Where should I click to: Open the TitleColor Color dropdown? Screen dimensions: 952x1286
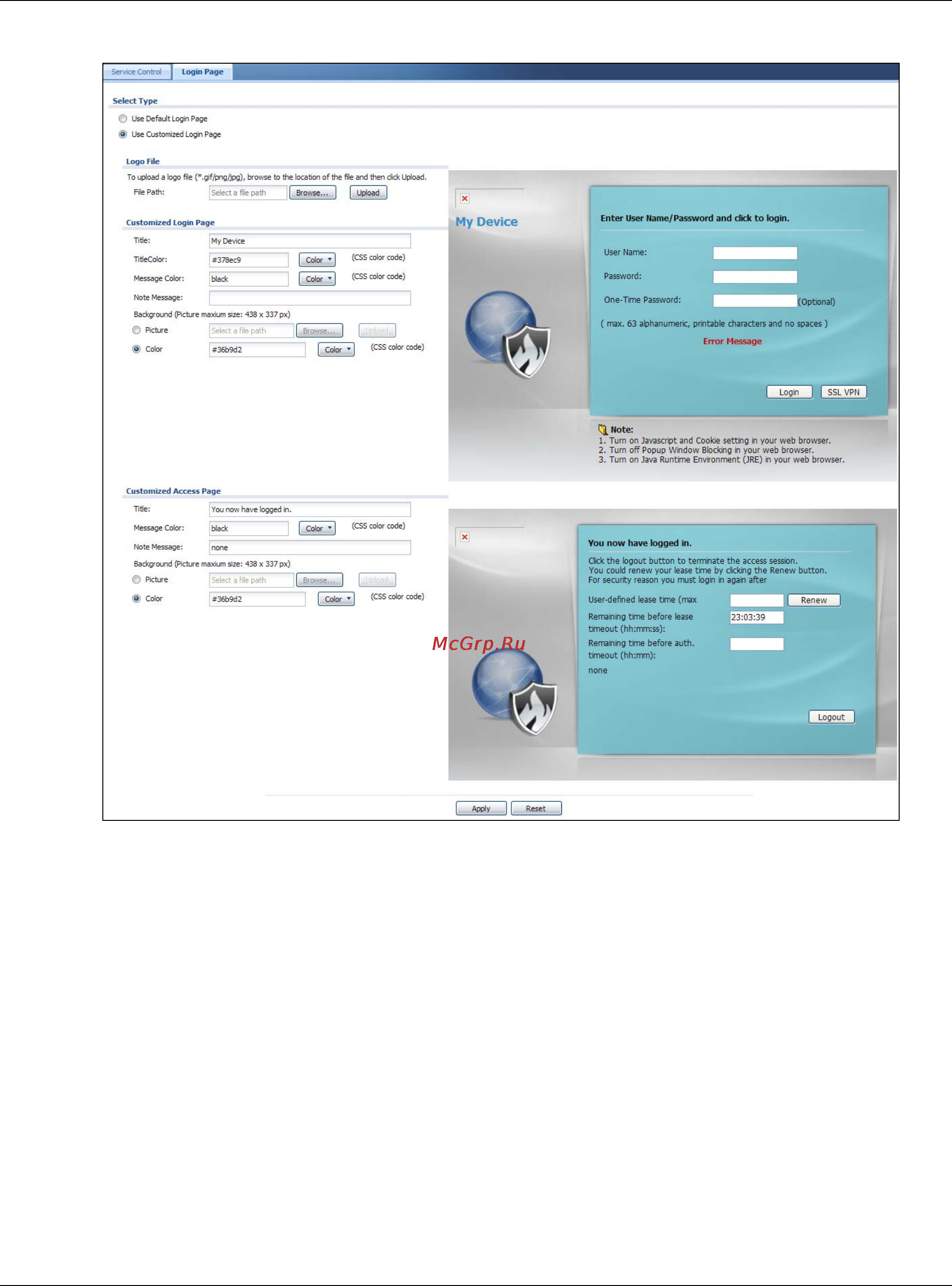[317, 260]
